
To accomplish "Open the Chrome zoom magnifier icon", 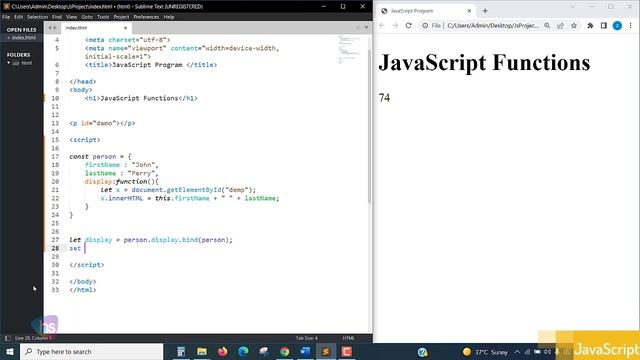I will (547, 25).
